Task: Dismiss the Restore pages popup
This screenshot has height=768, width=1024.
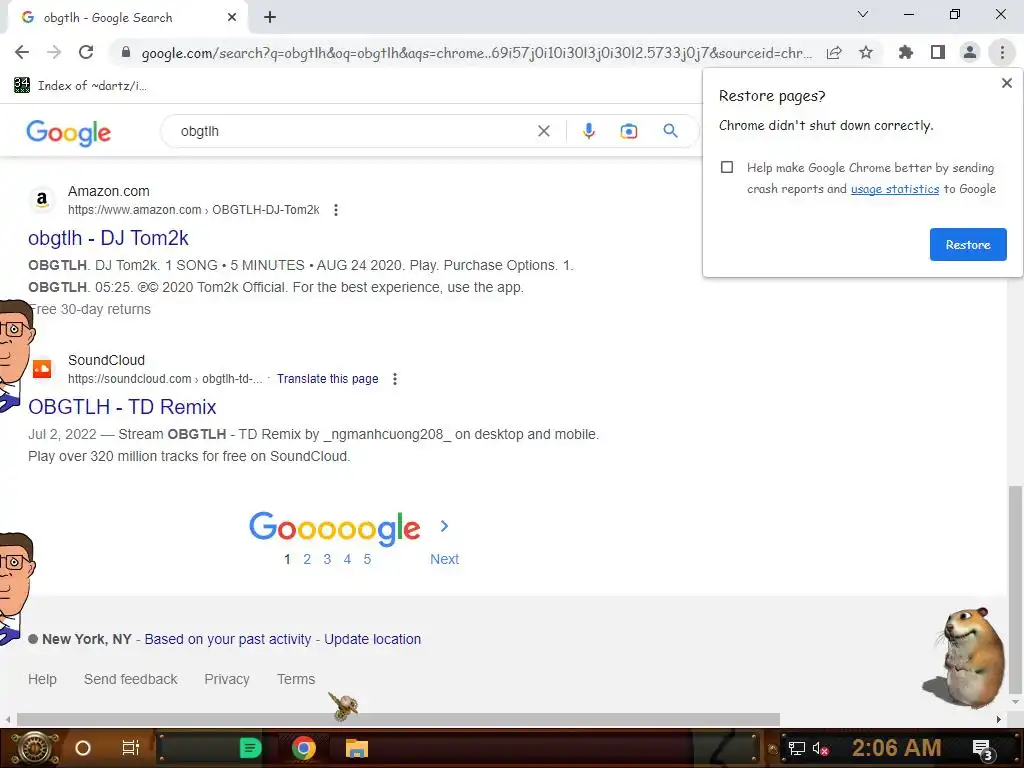Action: [1006, 83]
